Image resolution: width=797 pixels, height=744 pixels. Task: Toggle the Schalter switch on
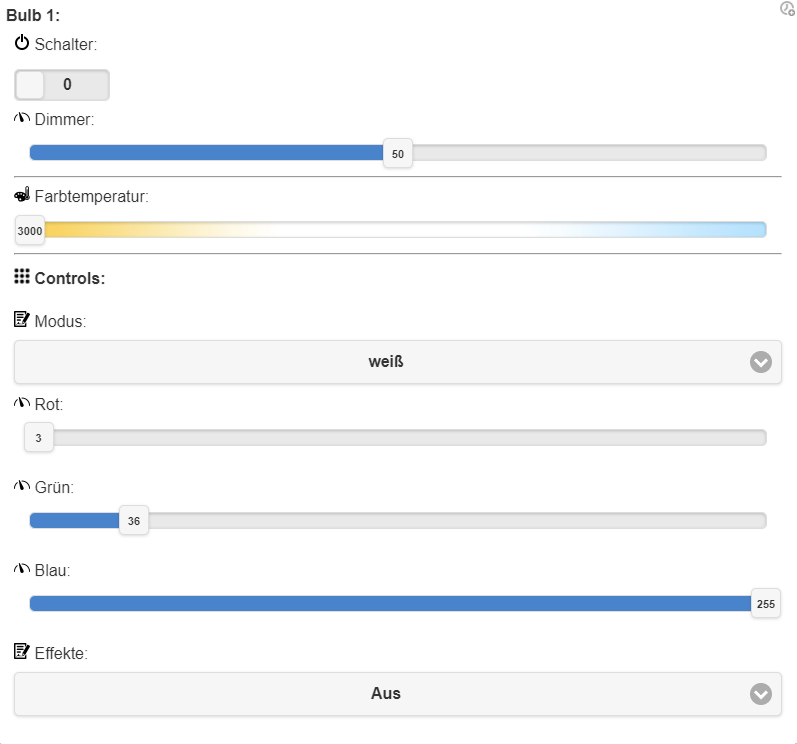61,85
